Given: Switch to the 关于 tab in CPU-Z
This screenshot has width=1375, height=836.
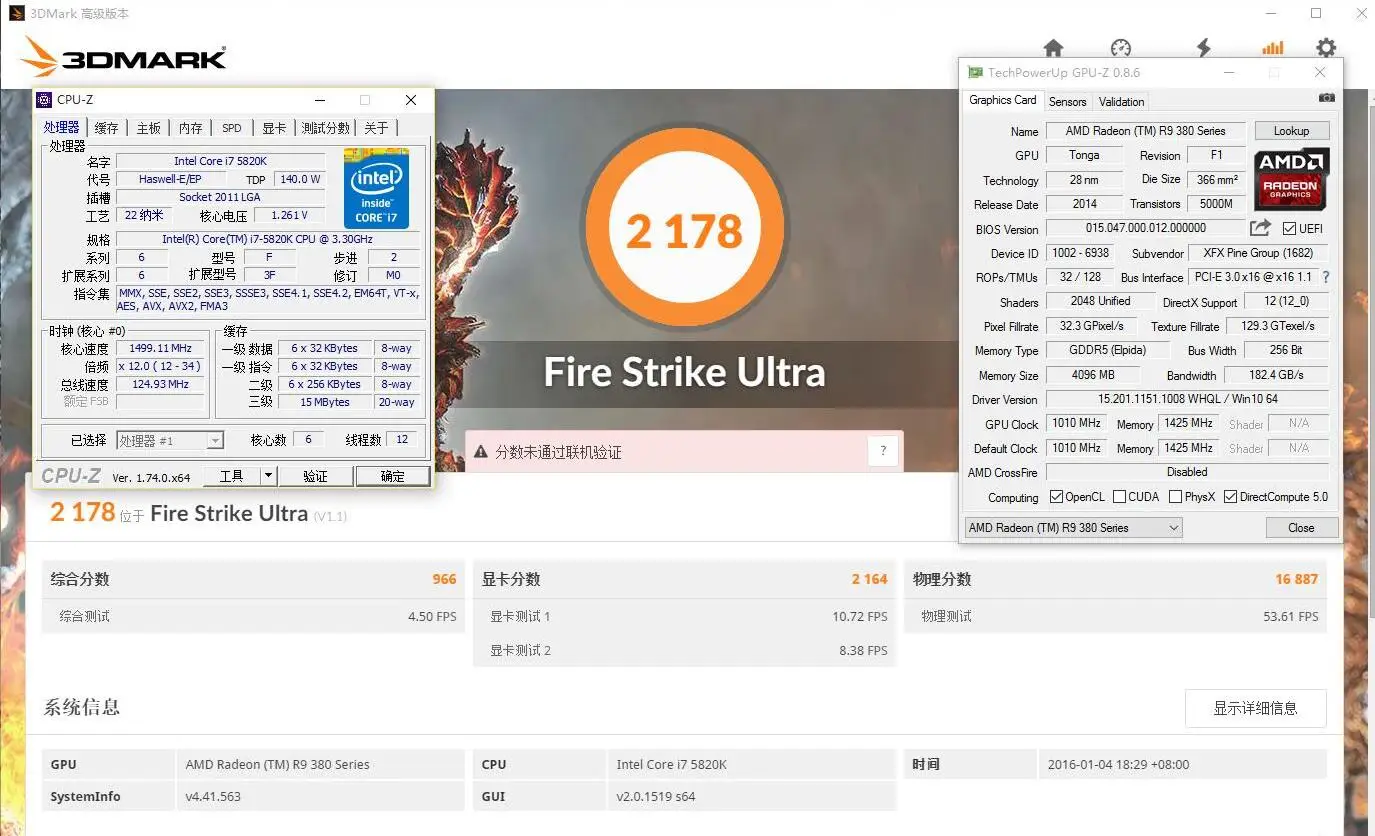Looking at the screenshot, I should [x=376, y=128].
